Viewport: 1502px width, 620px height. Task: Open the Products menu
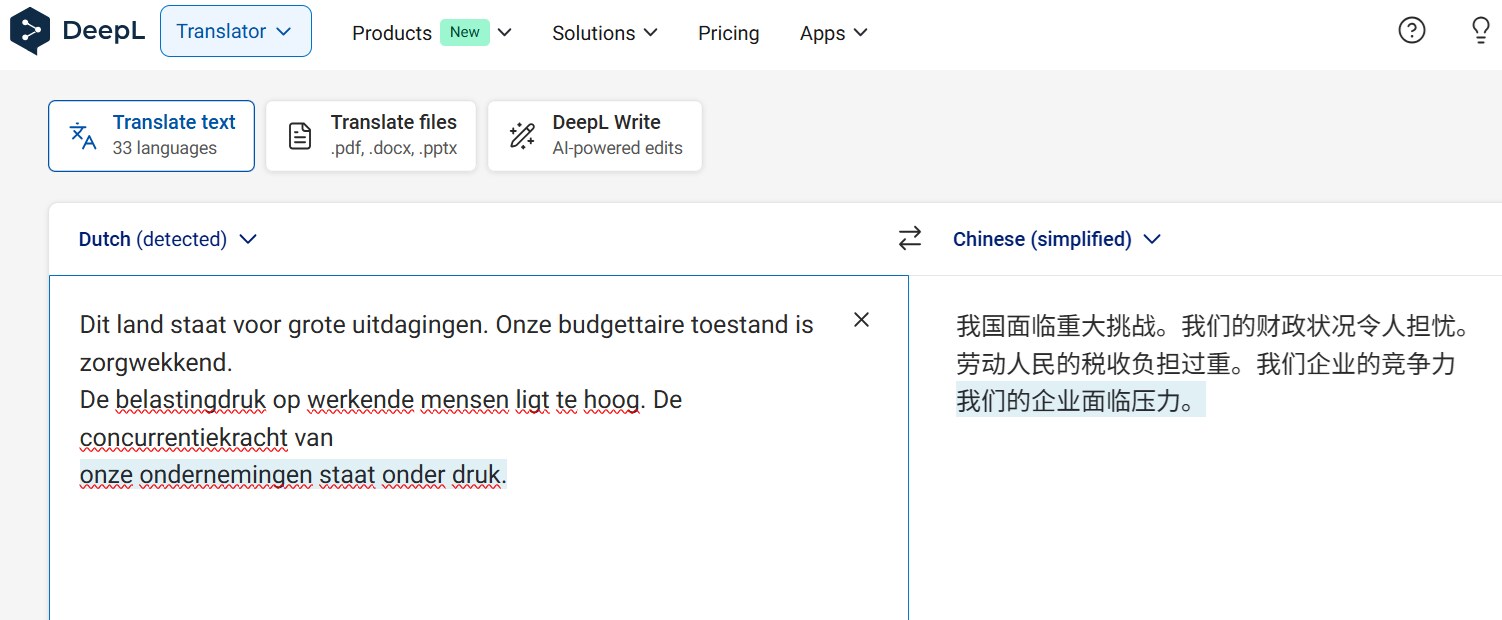coord(432,33)
